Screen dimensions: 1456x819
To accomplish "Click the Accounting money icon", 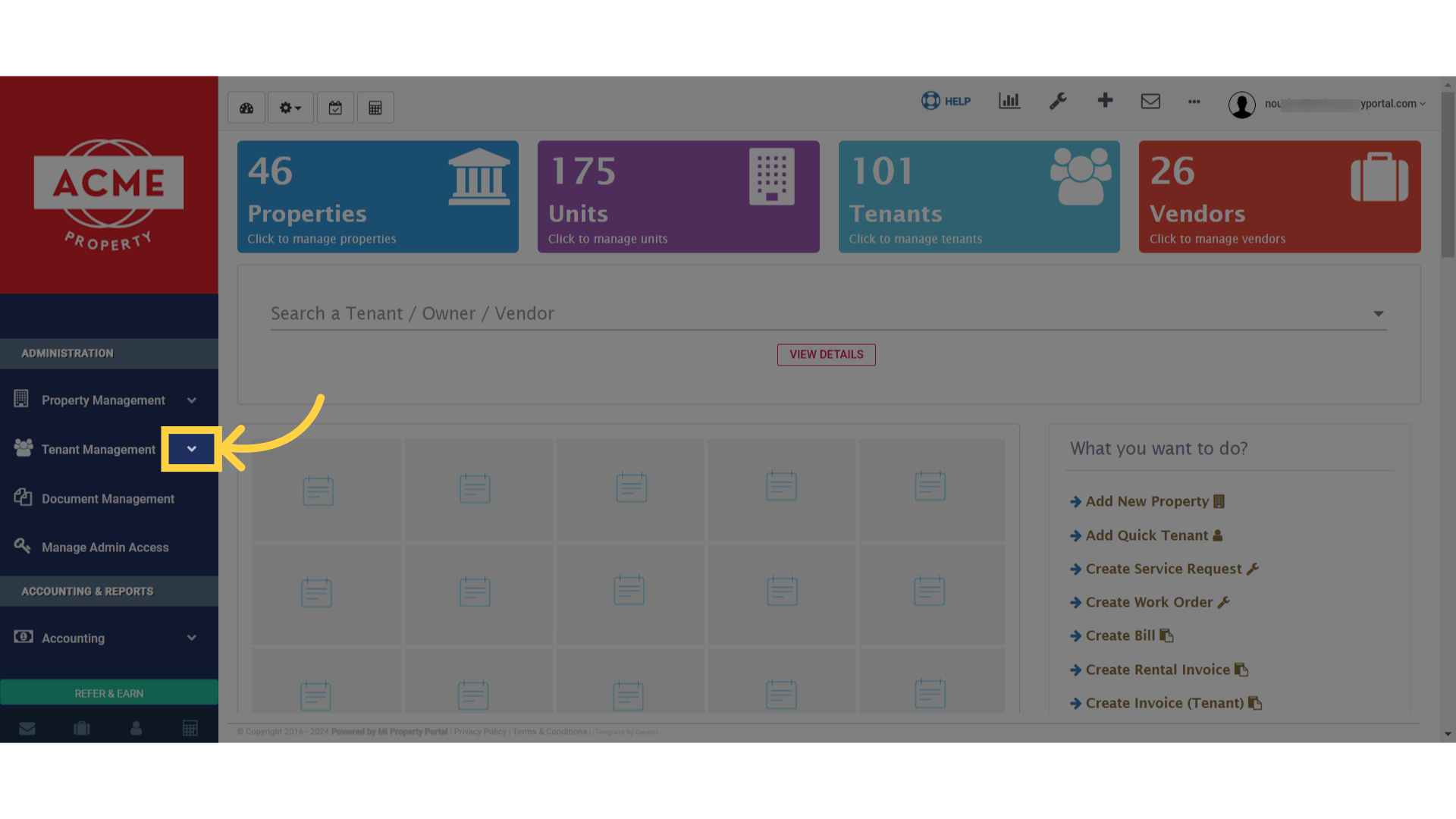I will [x=24, y=636].
